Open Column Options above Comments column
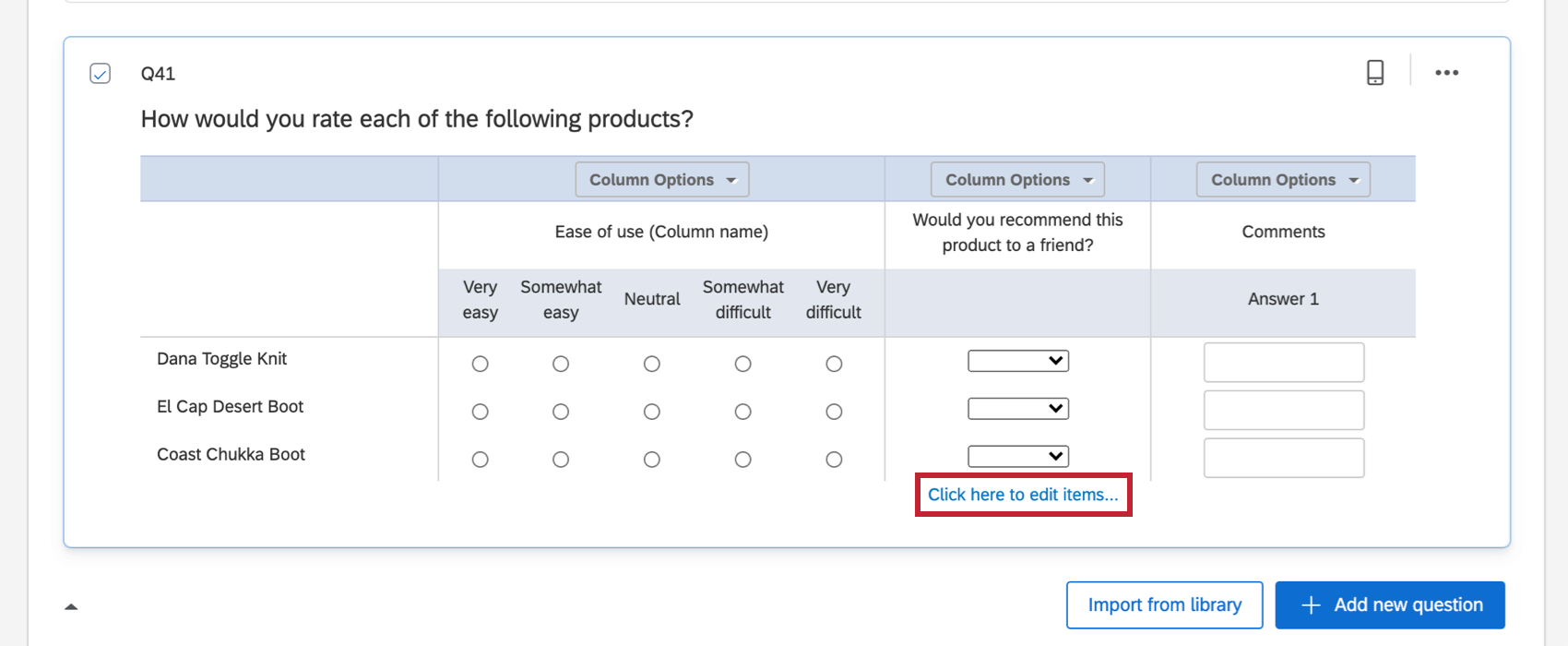 1283,180
